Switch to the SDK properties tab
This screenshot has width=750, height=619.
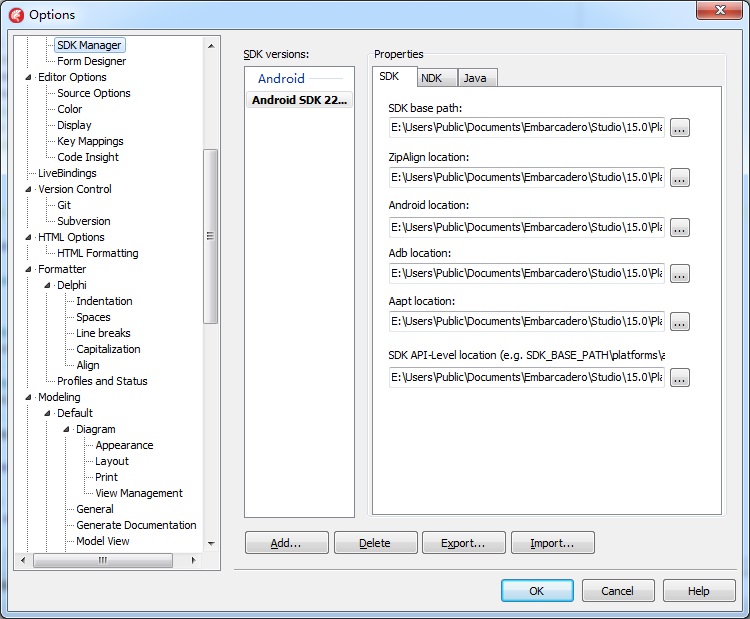tap(394, 76)
